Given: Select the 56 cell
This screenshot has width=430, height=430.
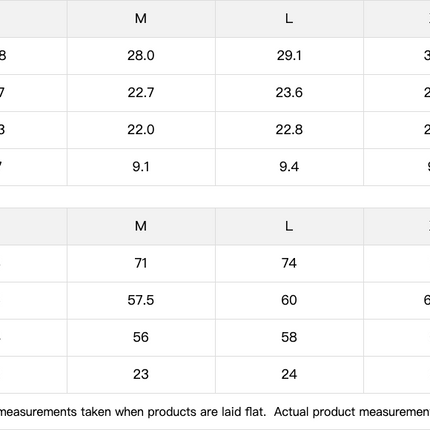Looking at the screenshot, I should point(141,337).
